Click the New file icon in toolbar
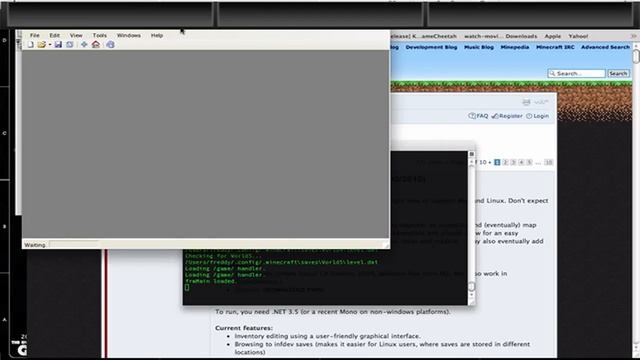 click(x=31, y=44)
